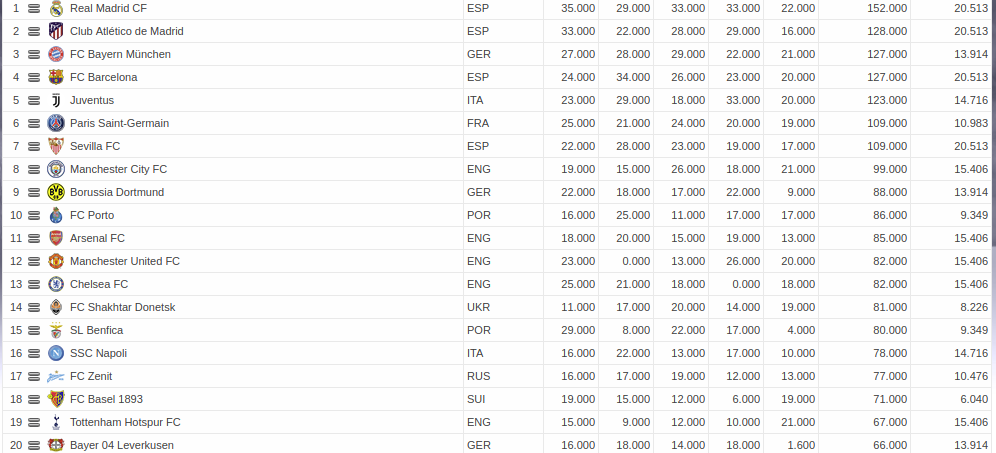Screen dimensions: 996x453
Task: Open the Manchester City FC link
Action: tap(118, 169)
